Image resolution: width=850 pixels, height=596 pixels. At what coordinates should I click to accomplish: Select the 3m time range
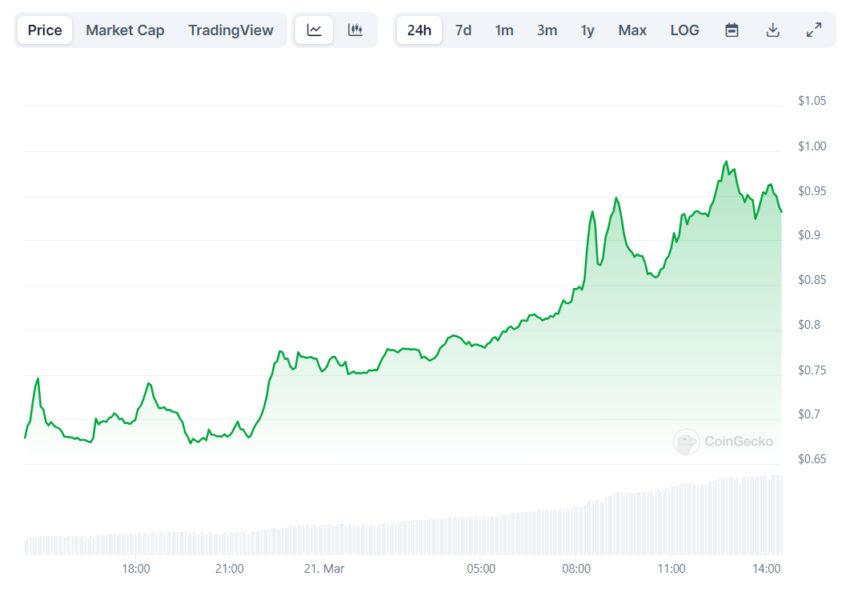click(547, 30)
